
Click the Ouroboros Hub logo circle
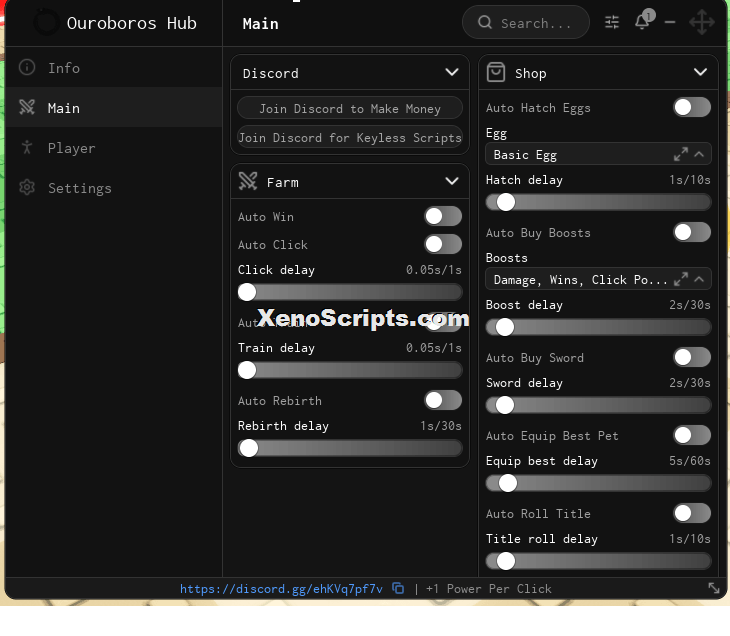click(47, 22)
